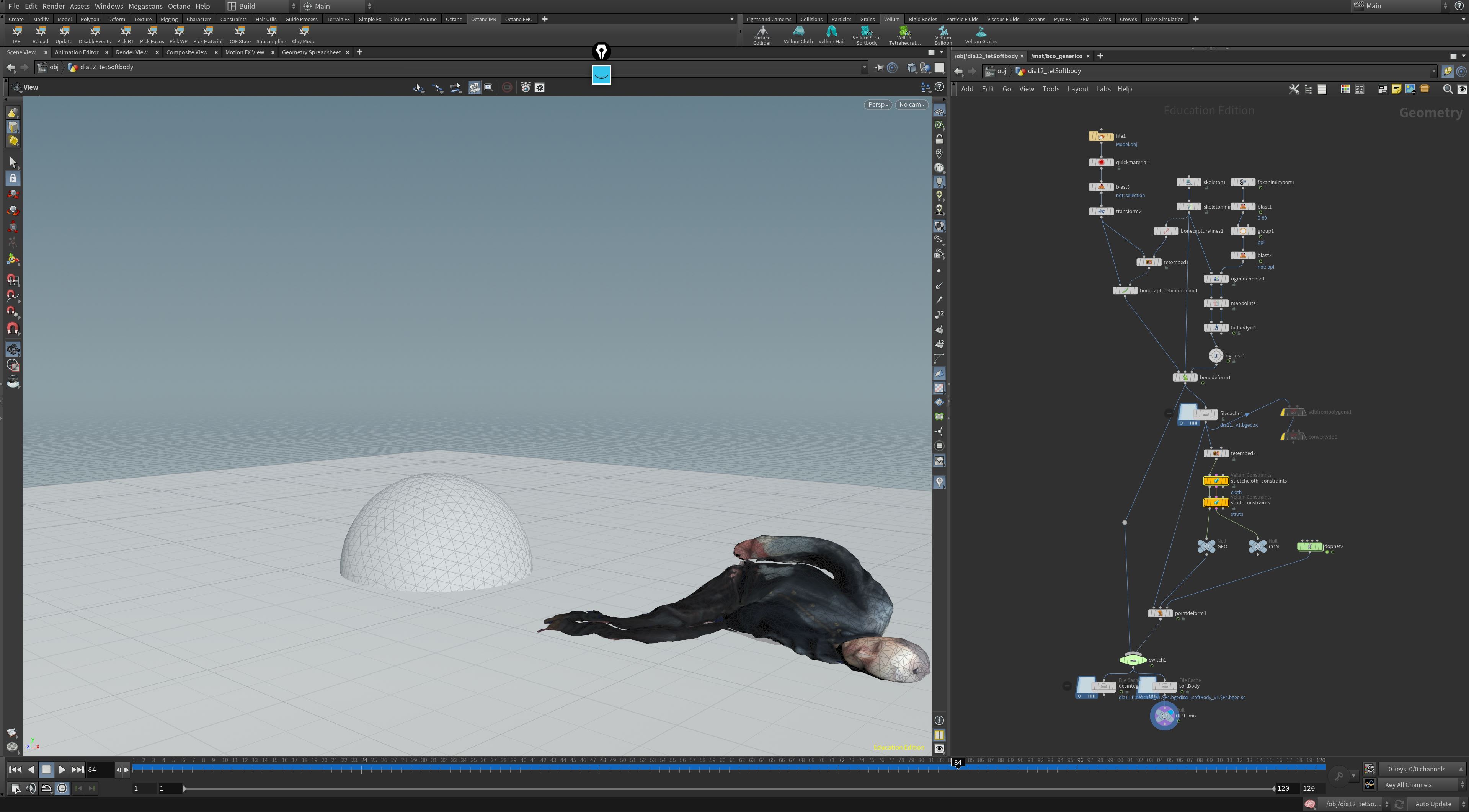Open the Persp viewport dropdown
Viewport: 1469px width, 812px height.
tap(878, 105)
